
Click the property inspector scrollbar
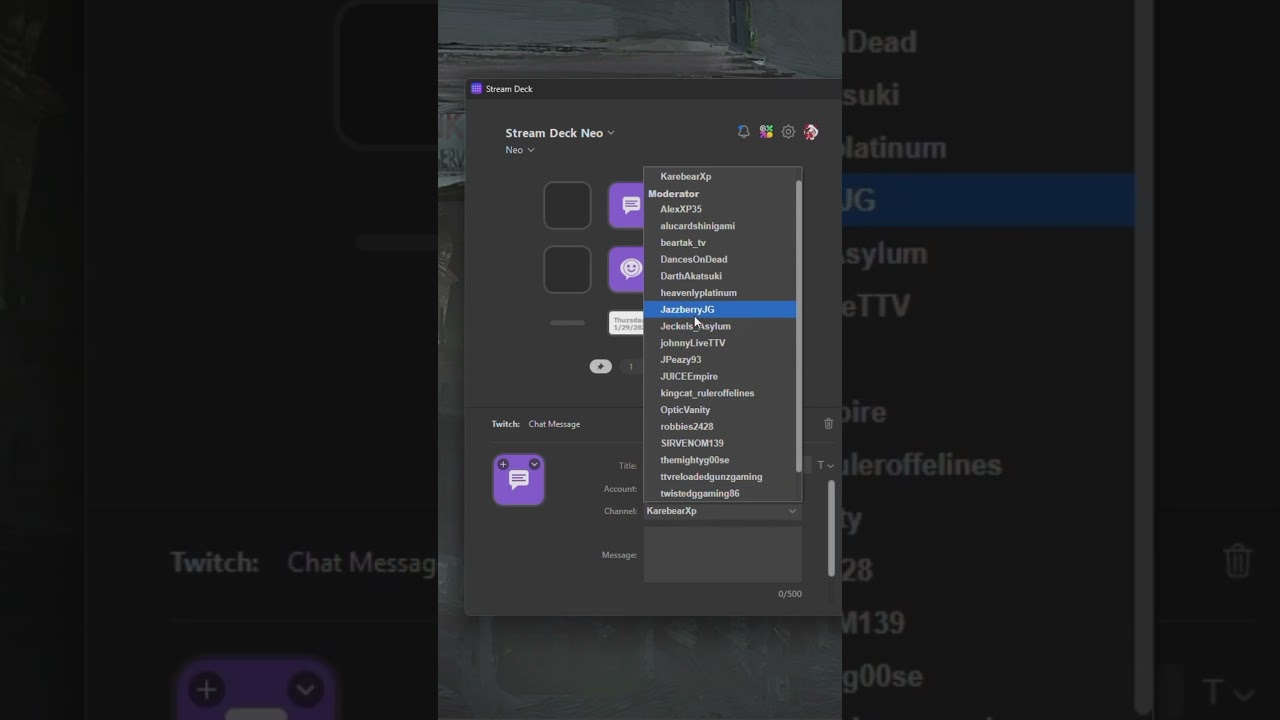(x=831, y=528)
